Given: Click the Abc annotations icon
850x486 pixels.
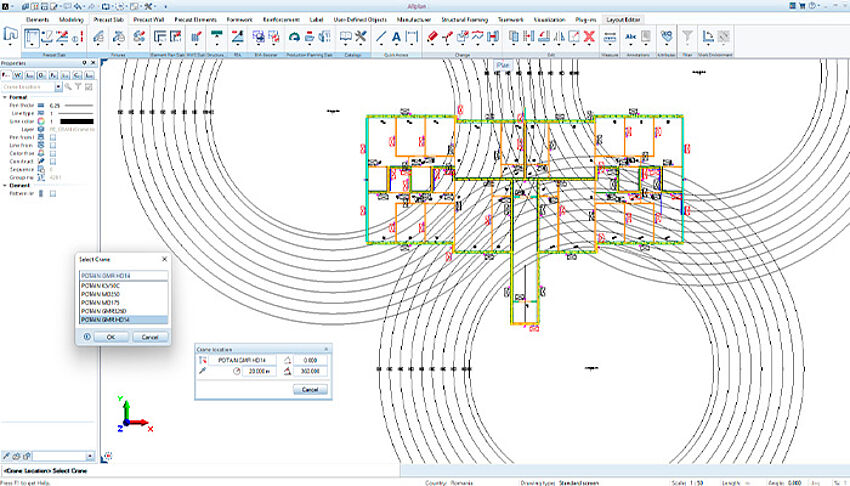Looking at the screenshot, I should tap(631, 37).
